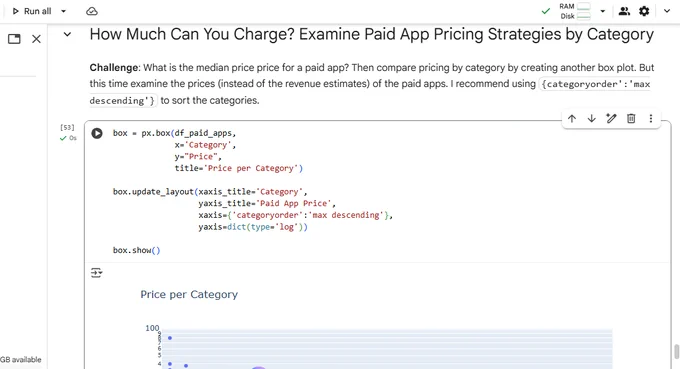
Task: Open the share collaborators icon
Action: [x=624, y=11]
